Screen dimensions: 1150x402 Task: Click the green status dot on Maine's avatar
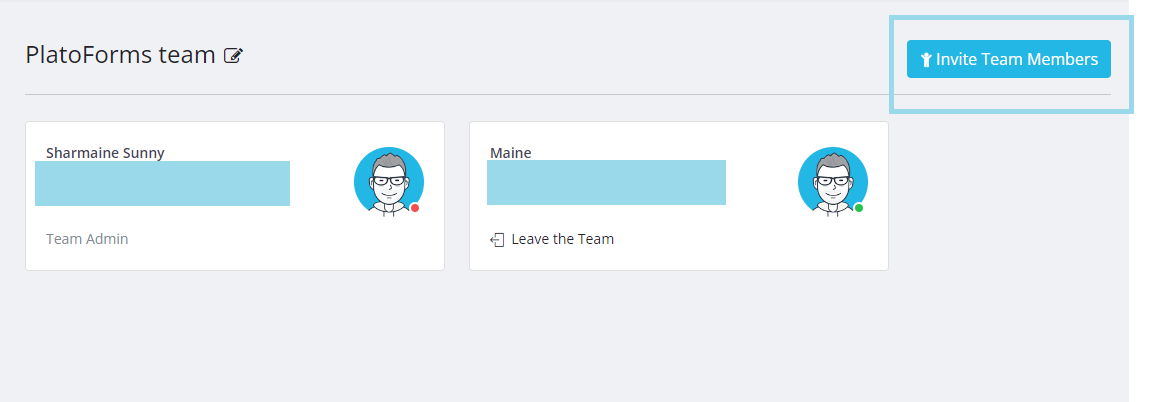pos(859,208)
